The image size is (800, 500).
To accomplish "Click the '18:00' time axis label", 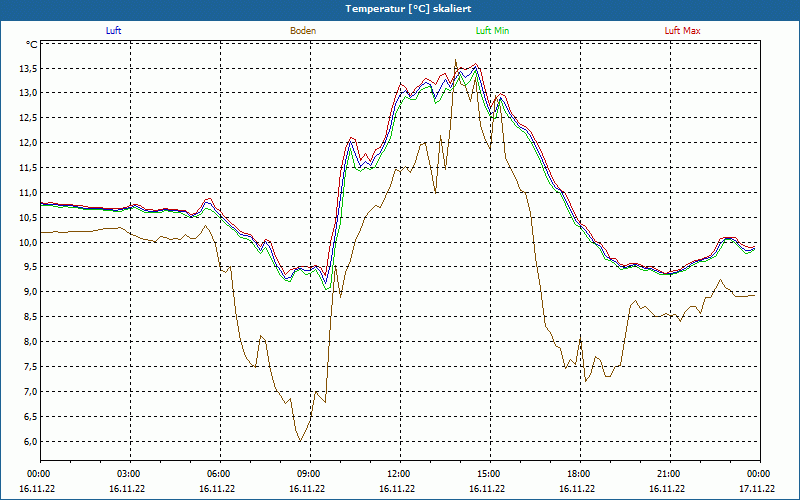I will tap(580, 474).
